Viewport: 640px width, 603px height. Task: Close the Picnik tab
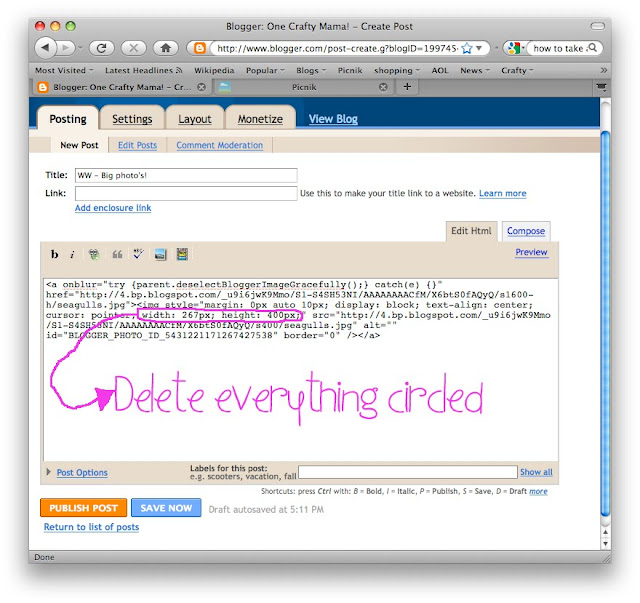tap(383, 87)
